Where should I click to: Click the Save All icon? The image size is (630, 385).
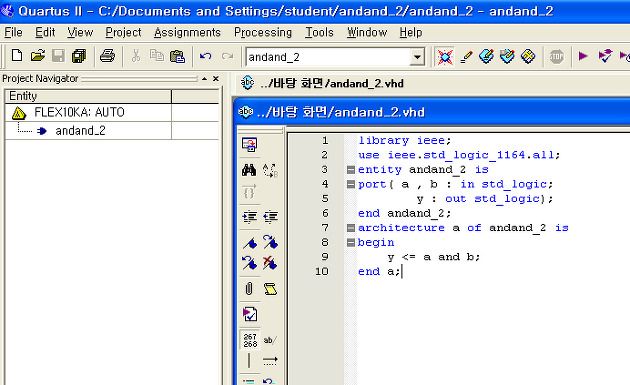tap(79, 56)
